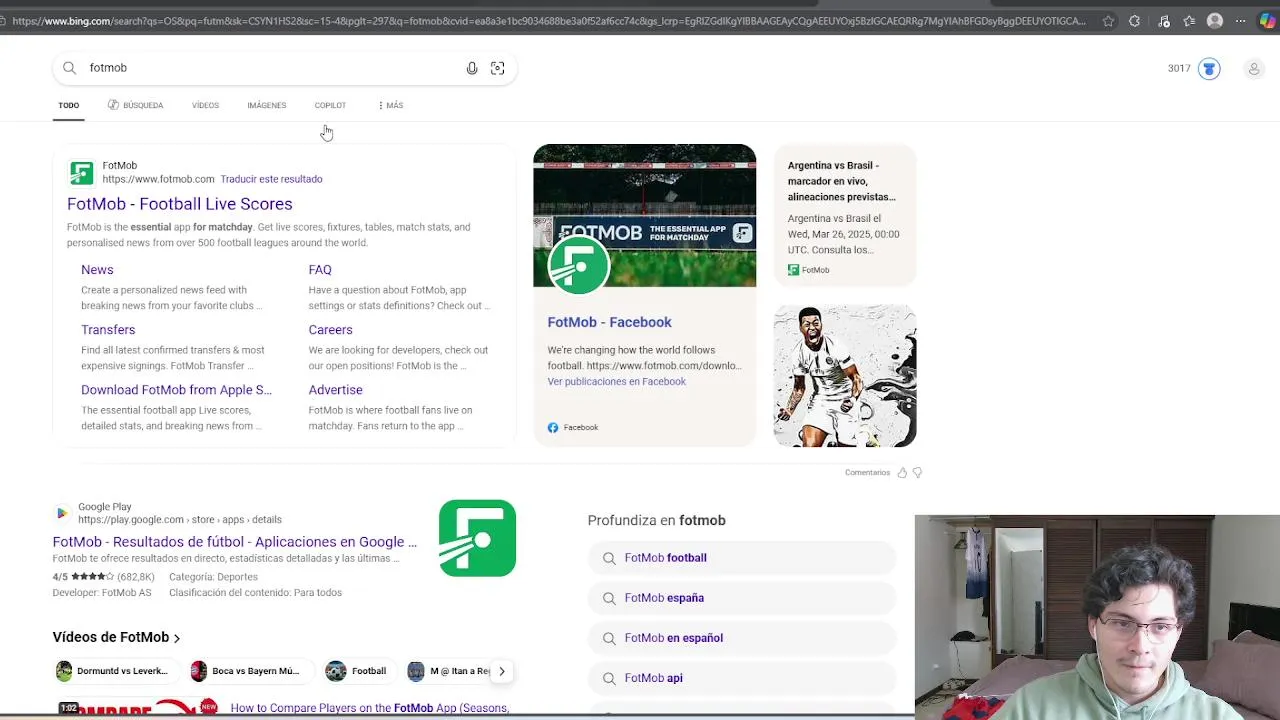Click Traducir este resultado link
Image resolution: width=1280 pixels, height=720 pixels.
[271, 179]
